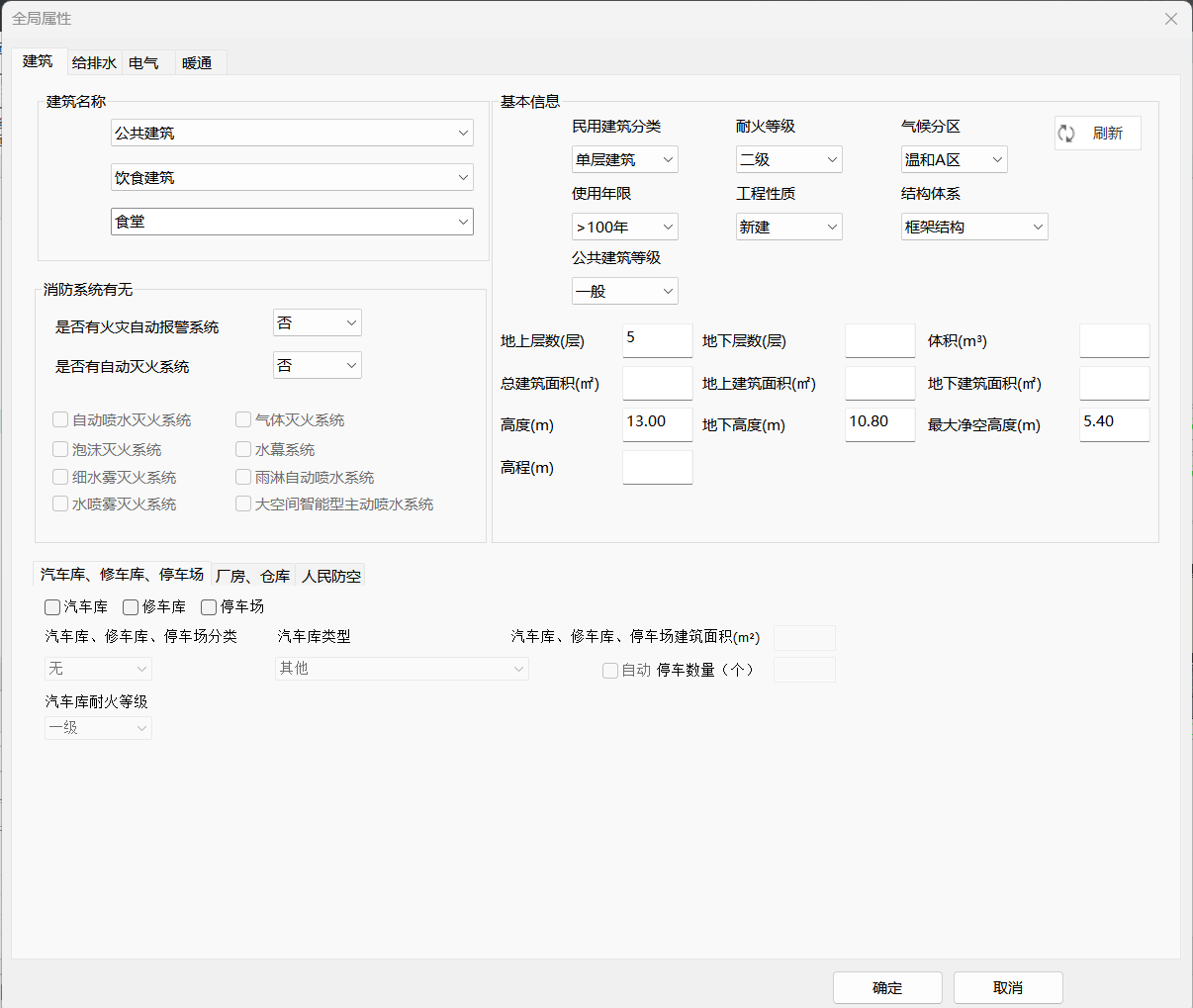1193x1008 pixels.
Task: Click the 总建筑面积 input field
Action: (x=657, y=383)
